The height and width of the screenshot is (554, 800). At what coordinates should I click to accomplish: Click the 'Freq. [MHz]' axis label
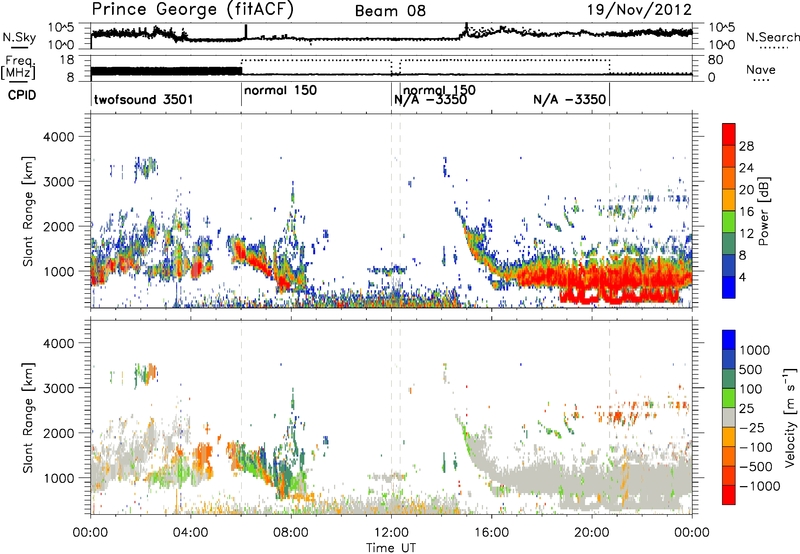click(x=19, y=67)
